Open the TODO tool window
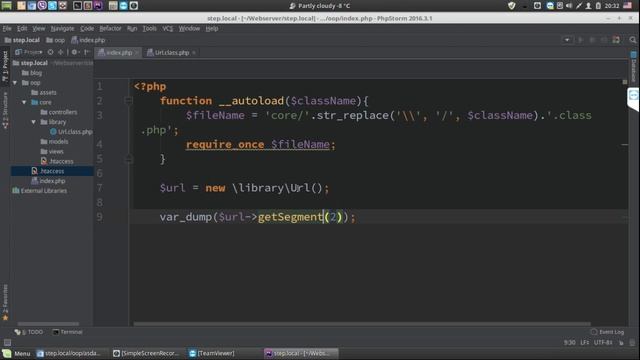This screenshot has width=640, height=360. coord(29,332)
